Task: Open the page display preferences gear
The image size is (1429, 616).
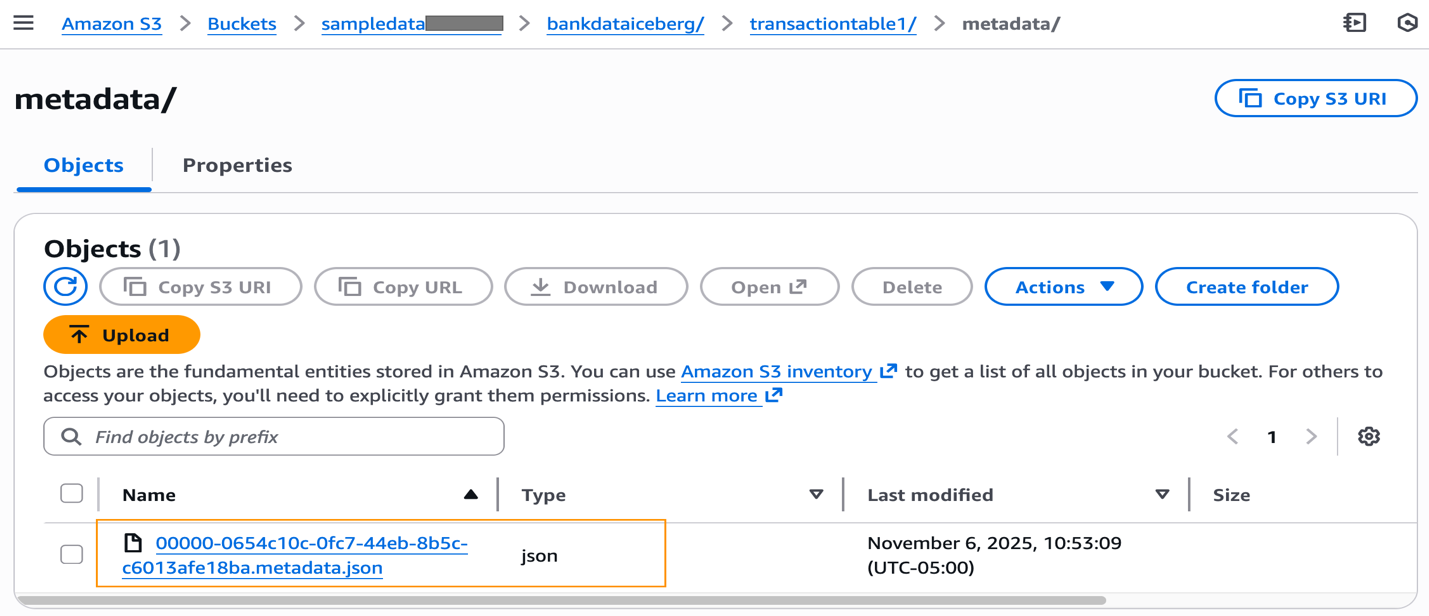Action: point(1369,436)
